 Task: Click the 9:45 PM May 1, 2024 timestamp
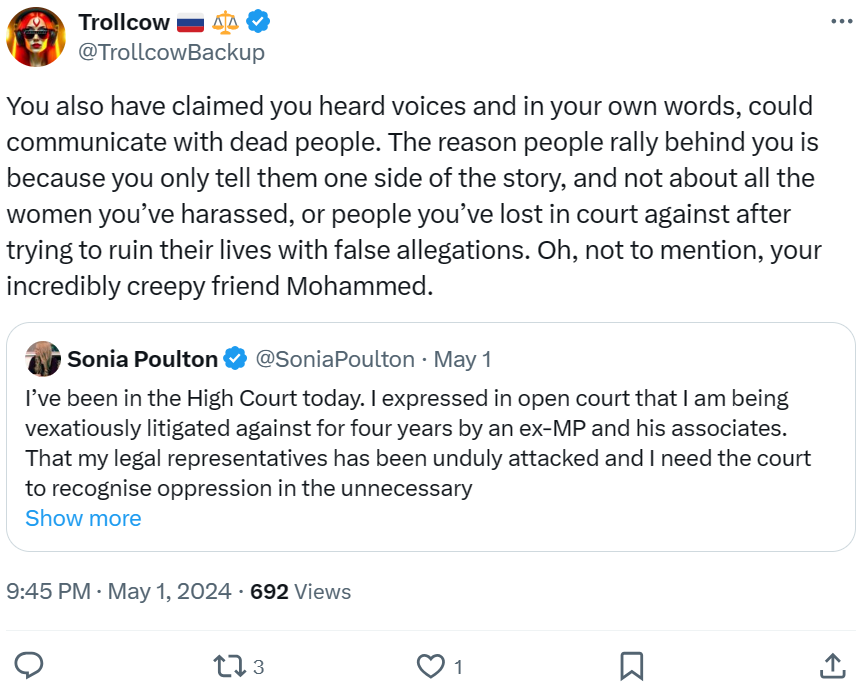(x=119, y=591)
